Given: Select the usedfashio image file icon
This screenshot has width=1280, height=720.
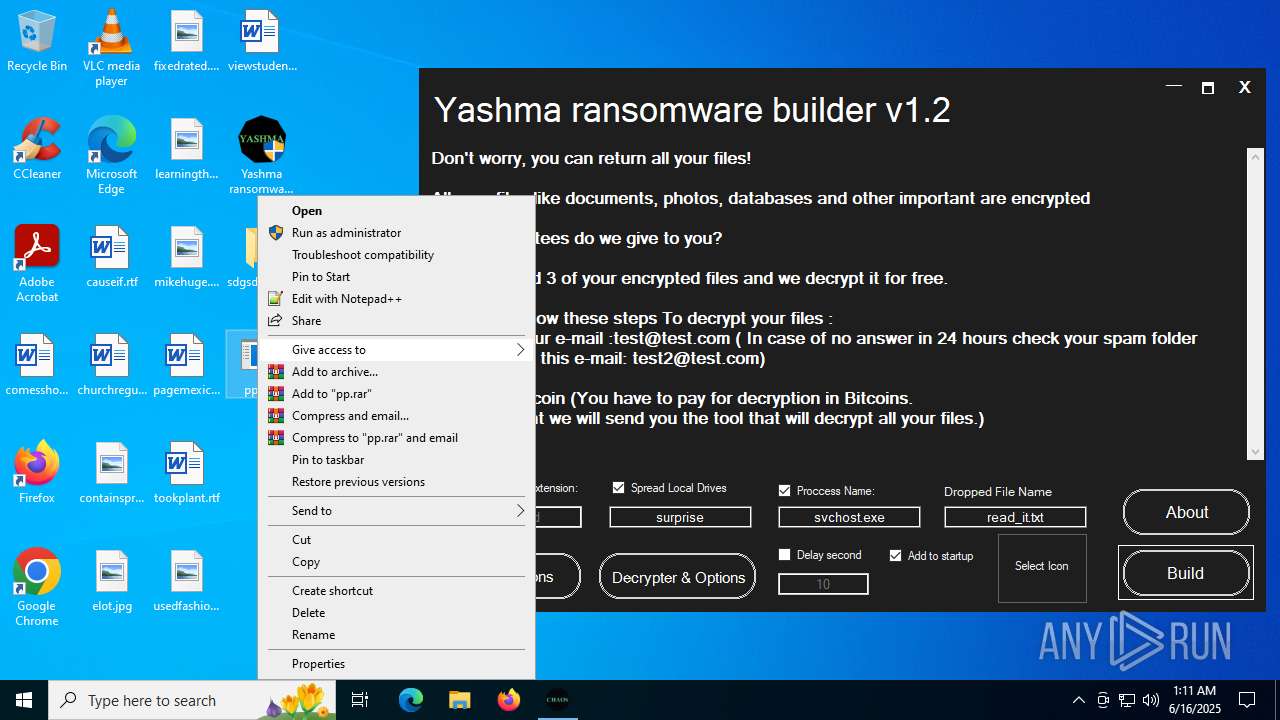Looking at the screenshot, I should click(x=186, y=581).
